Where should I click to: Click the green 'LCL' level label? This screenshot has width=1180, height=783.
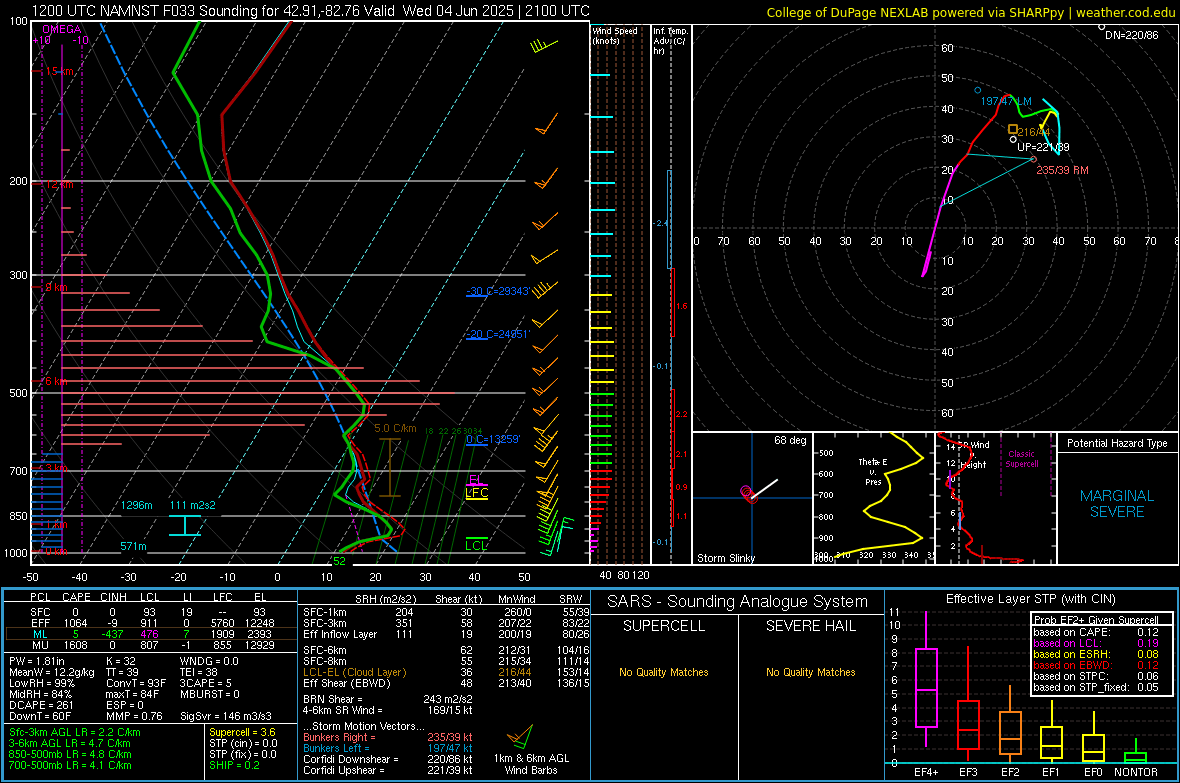pyautogui.click(x=476, y=546)
